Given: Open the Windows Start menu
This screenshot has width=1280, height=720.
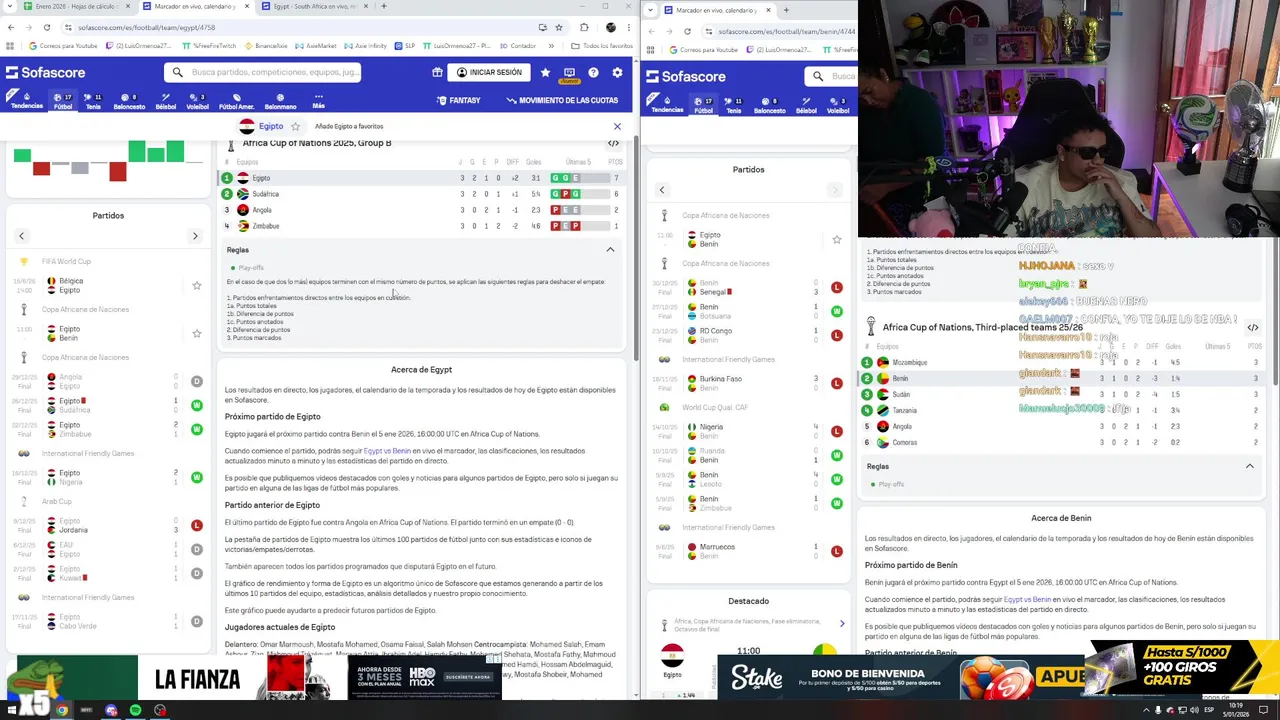Looking at the screenshot, I should pyautogui.click(x=12, y=710).
